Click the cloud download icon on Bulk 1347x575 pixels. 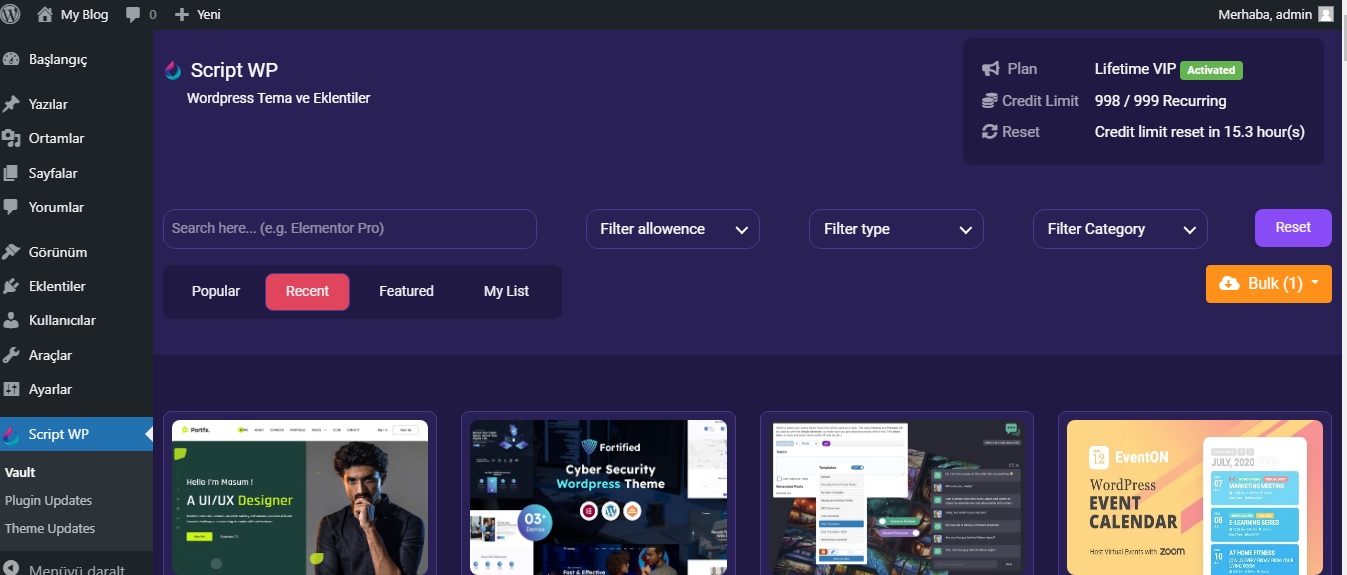(x=1229, y=284)
